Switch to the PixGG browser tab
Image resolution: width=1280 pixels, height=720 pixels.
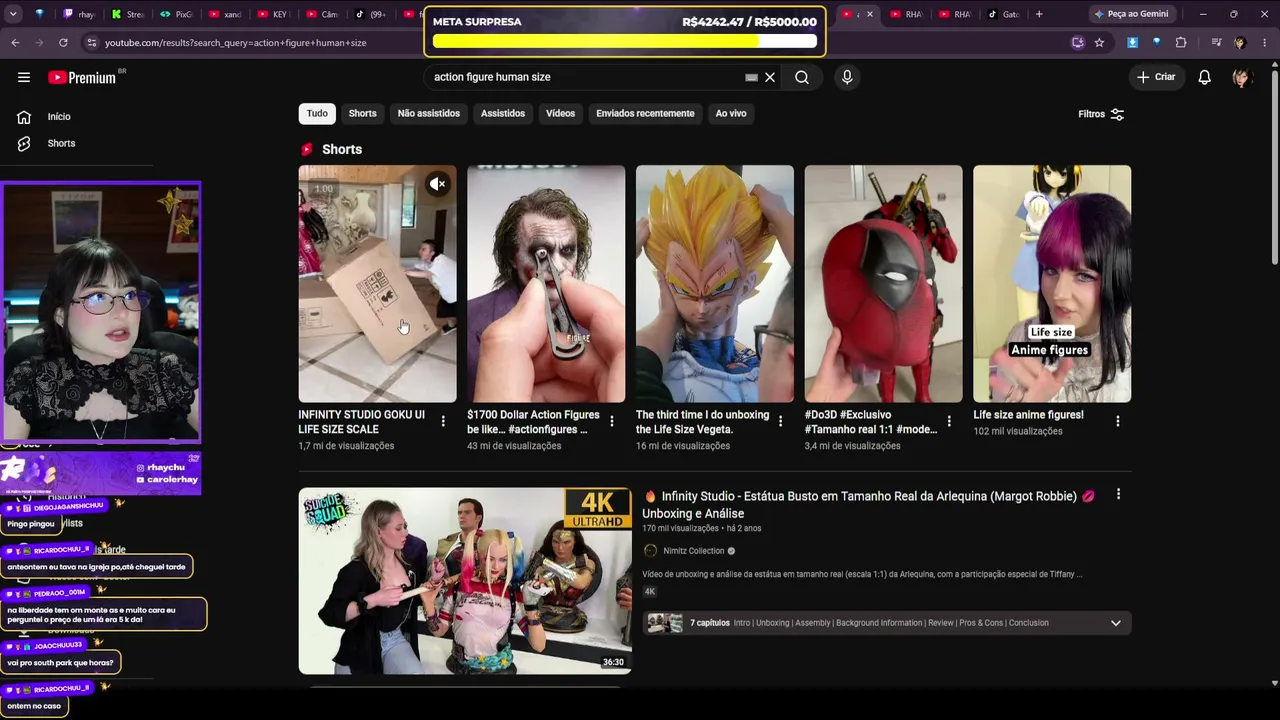coord(176,14)
